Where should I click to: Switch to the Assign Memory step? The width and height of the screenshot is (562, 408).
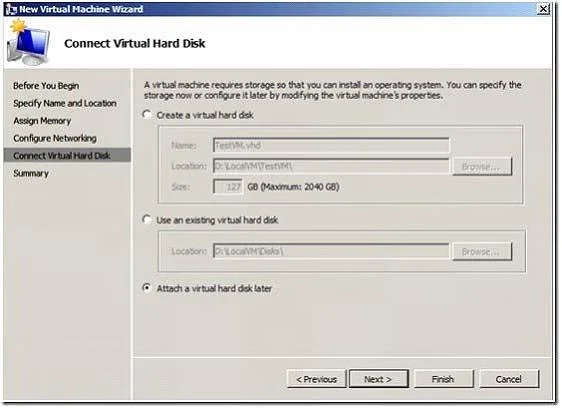click(x=42, y=121)
